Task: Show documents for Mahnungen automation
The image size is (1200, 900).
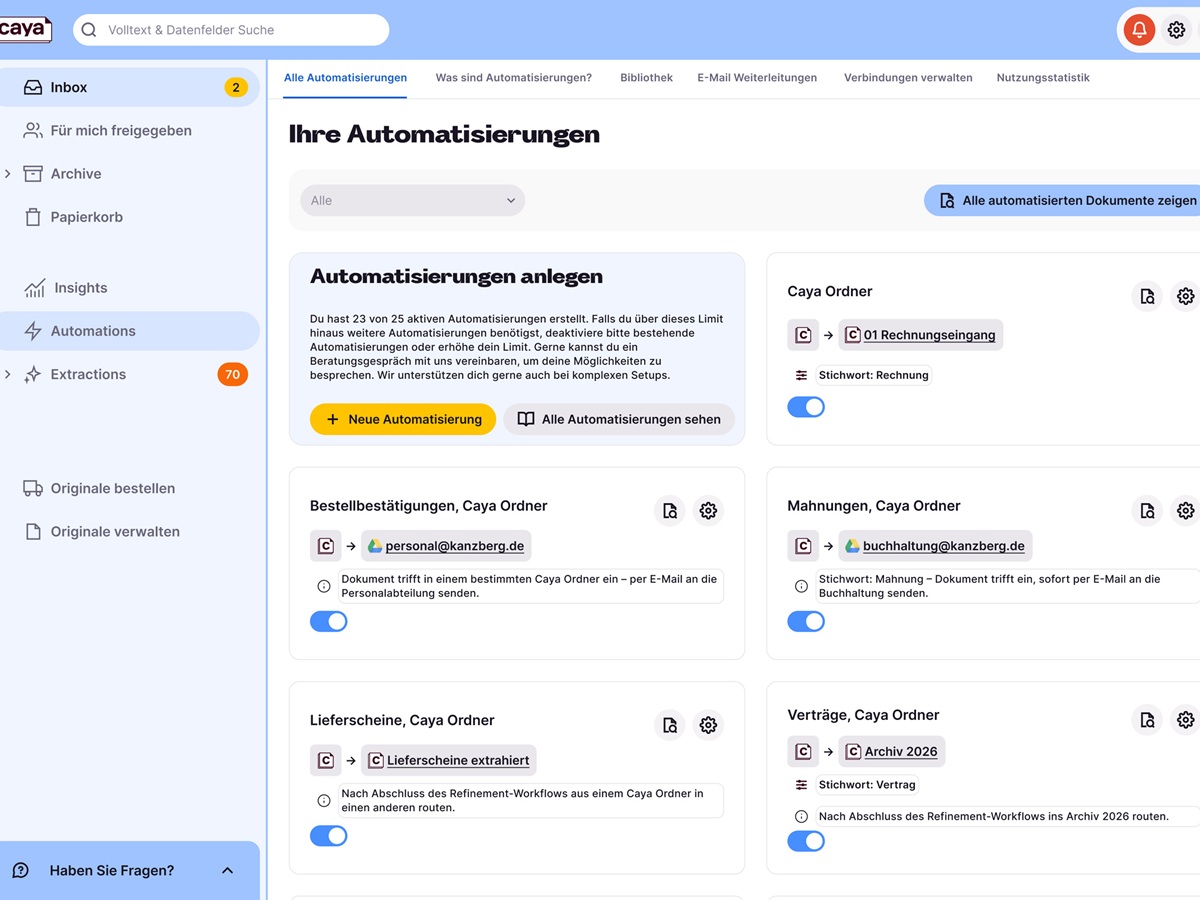Action: point(1147,511)
